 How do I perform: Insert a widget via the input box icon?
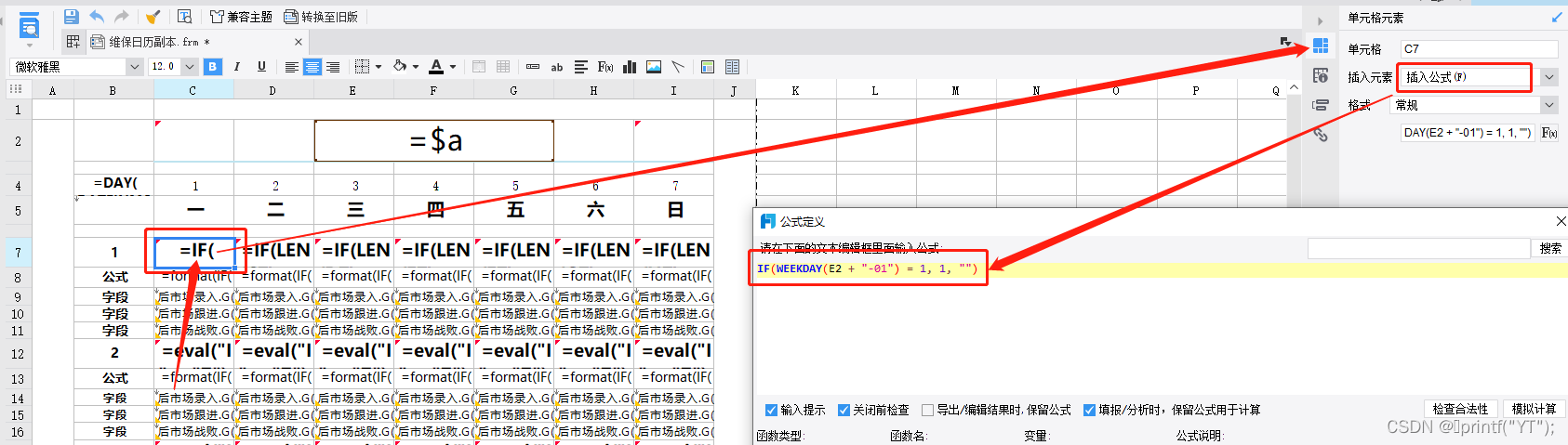pyautogui.click(x=533, y=67)
